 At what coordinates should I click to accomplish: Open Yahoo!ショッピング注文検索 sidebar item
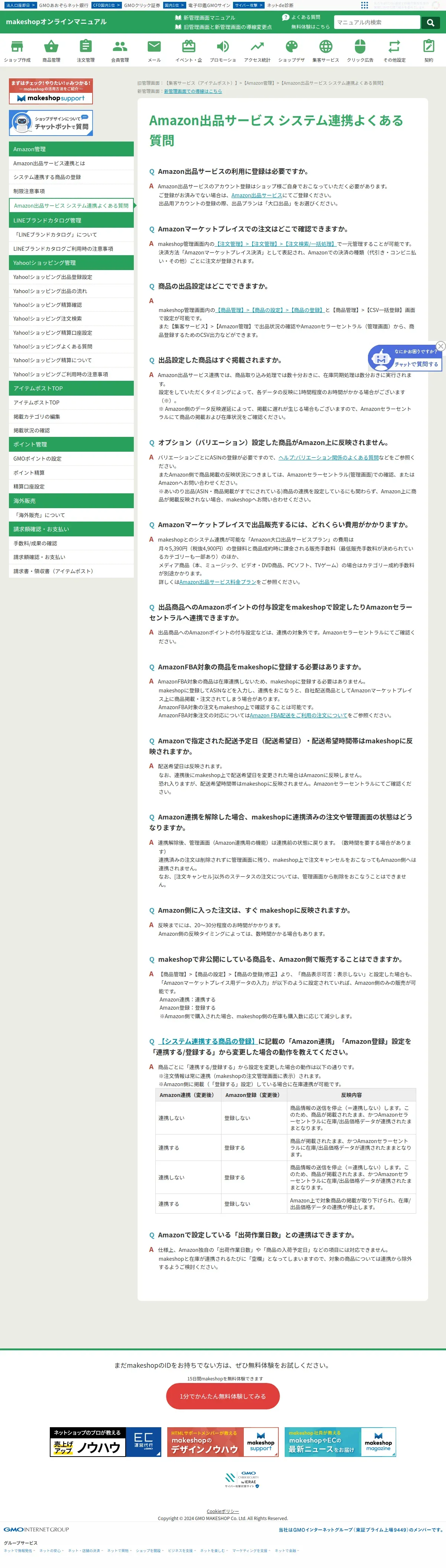(71, 318)
